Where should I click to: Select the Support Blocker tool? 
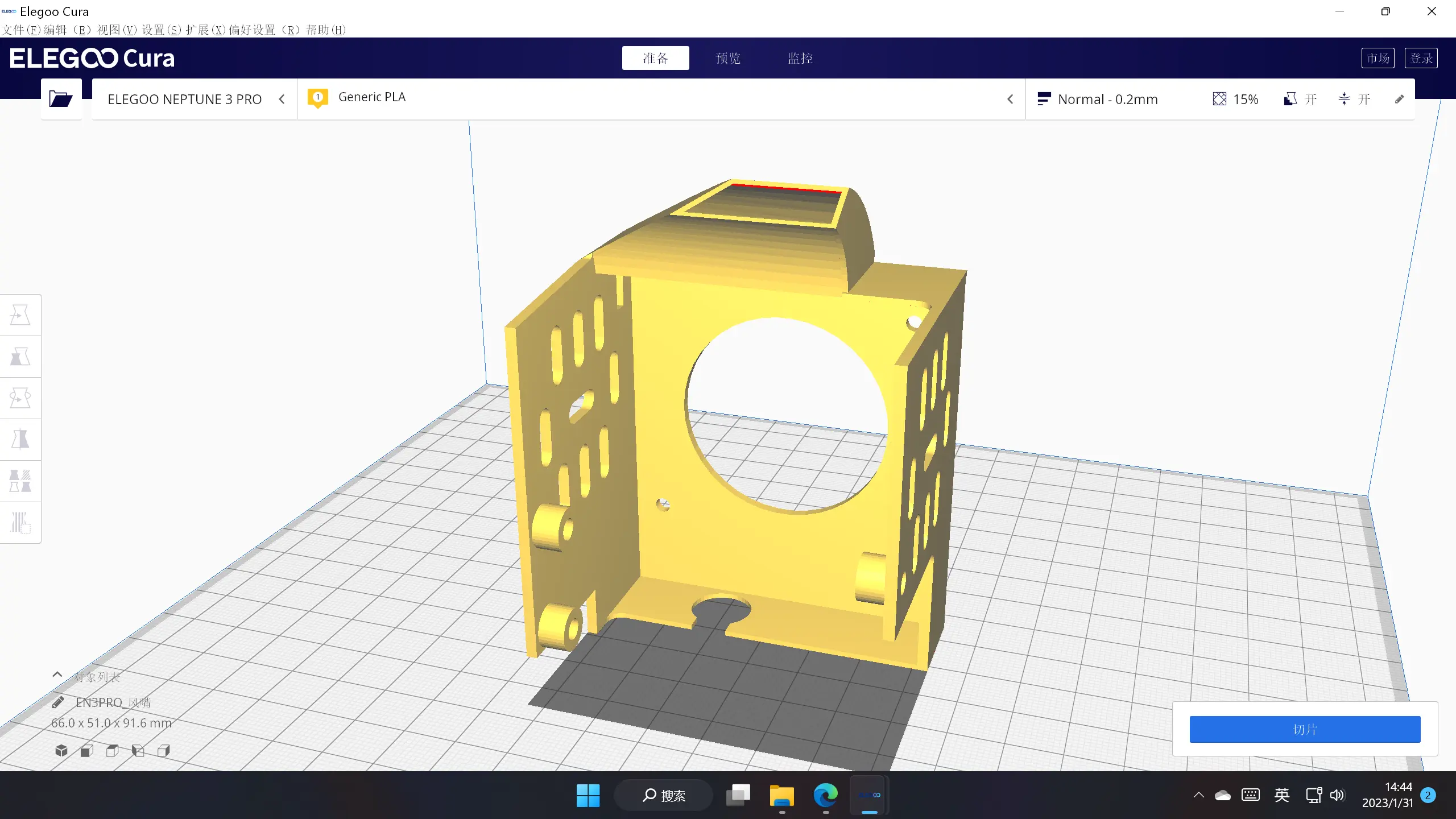pos(20,523)
